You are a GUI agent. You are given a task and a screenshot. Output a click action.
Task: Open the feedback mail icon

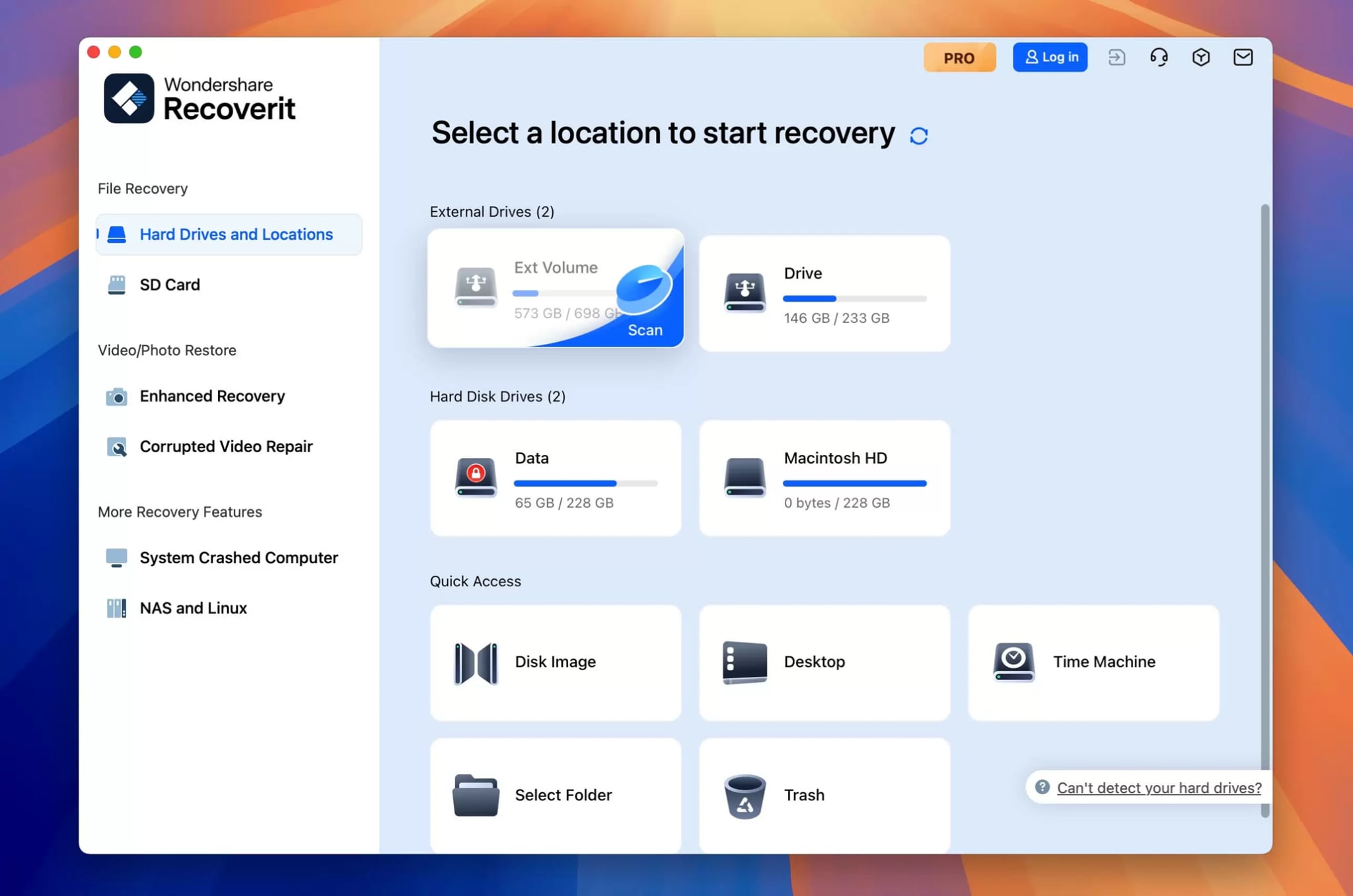1243,57
